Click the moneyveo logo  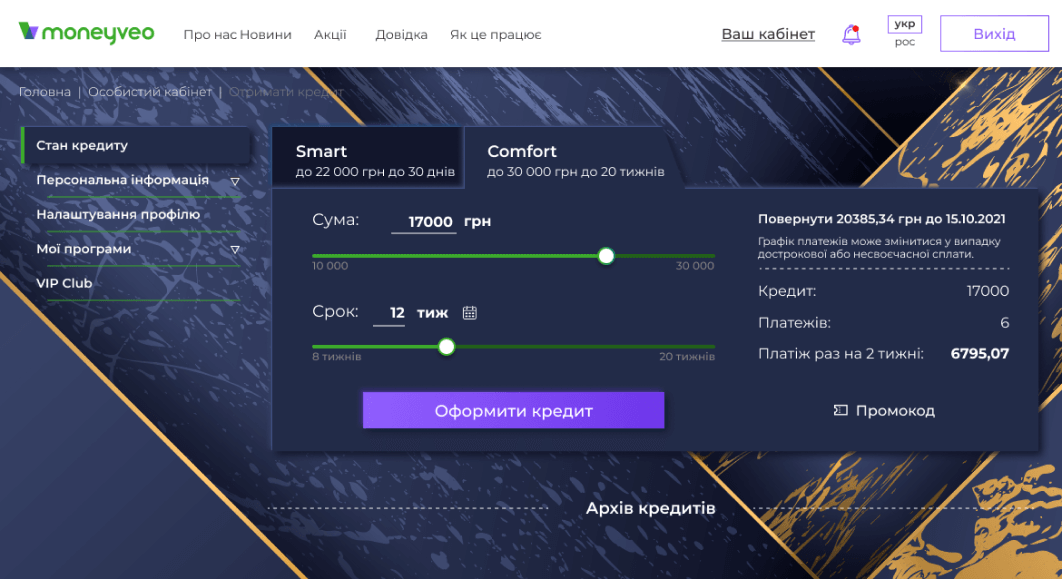[86, 33]
